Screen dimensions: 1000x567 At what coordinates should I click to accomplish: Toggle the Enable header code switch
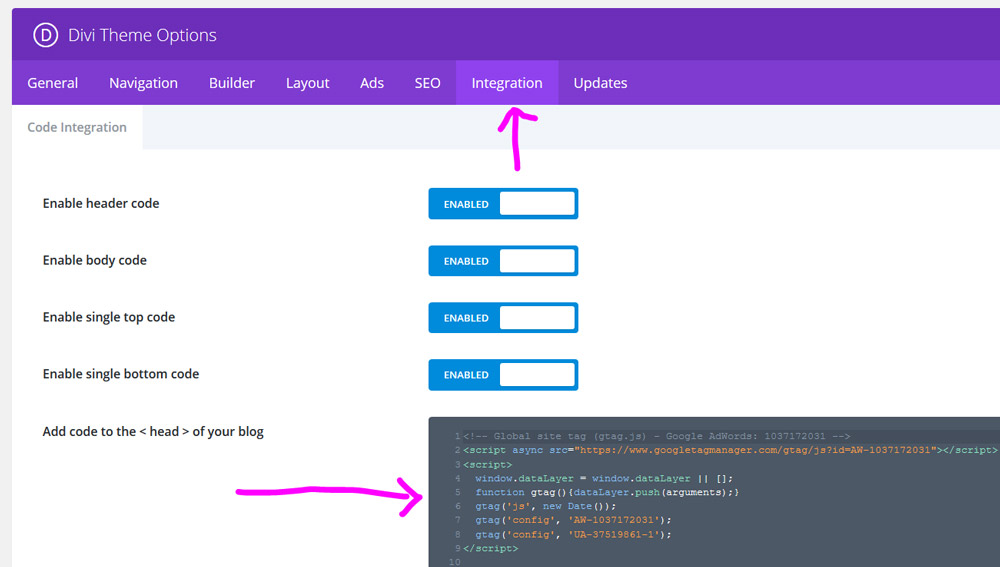pos(503,203)
